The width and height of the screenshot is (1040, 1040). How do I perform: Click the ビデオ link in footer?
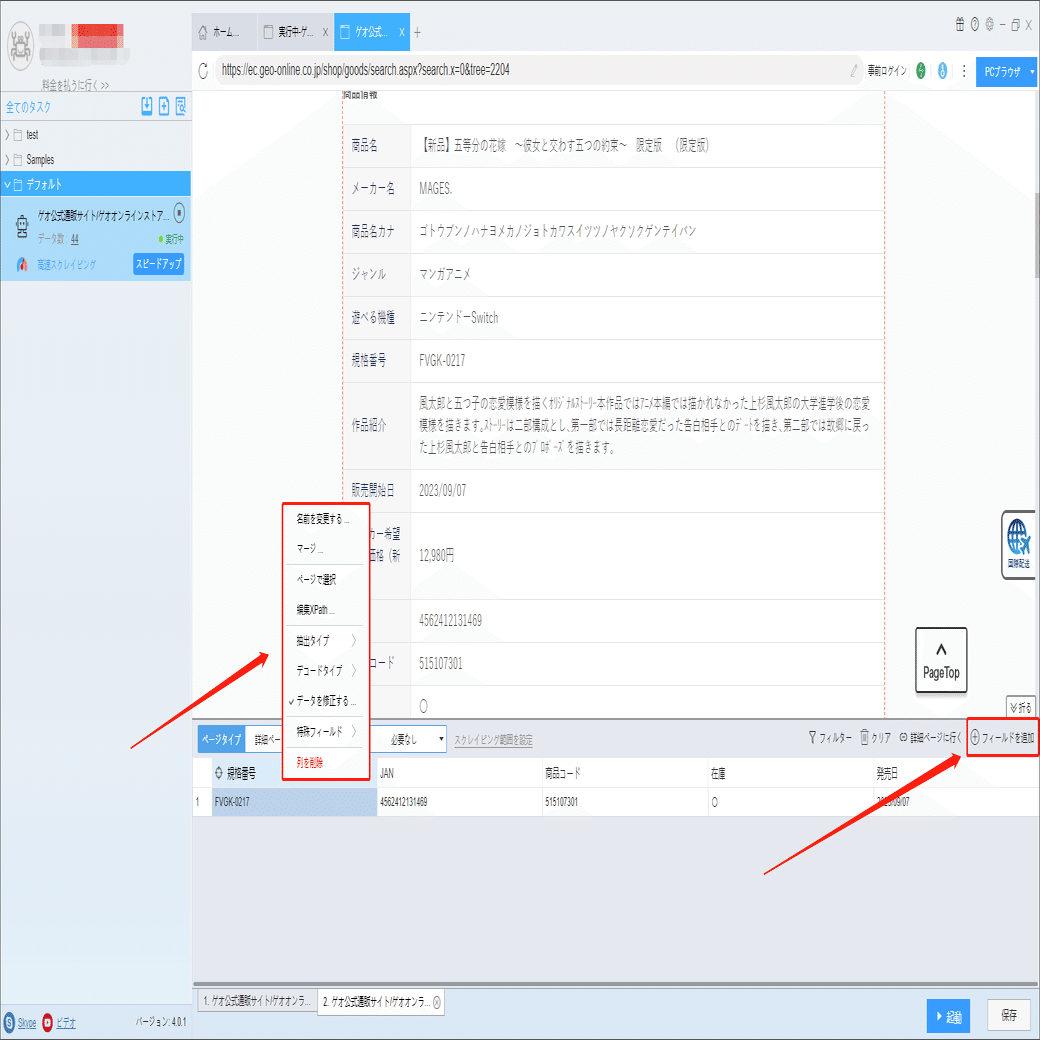coord(66,1023)
